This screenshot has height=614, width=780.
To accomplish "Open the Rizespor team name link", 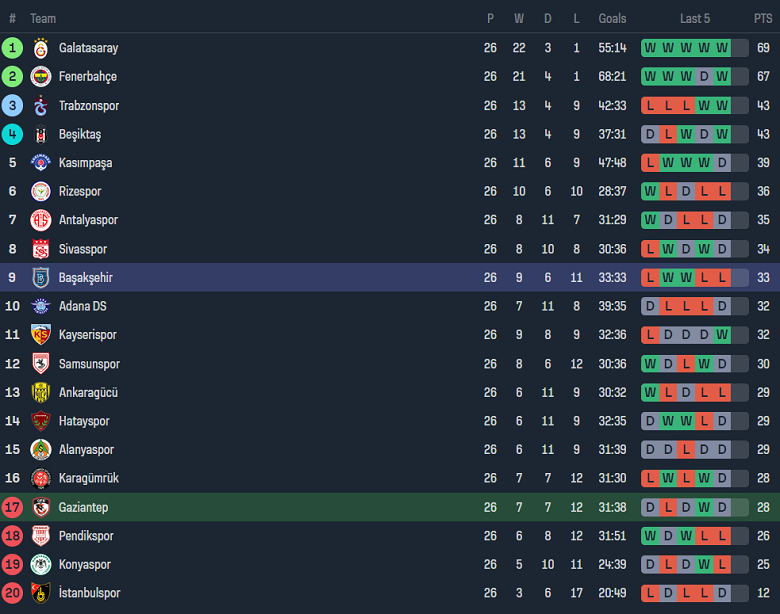I will point(80,191).
